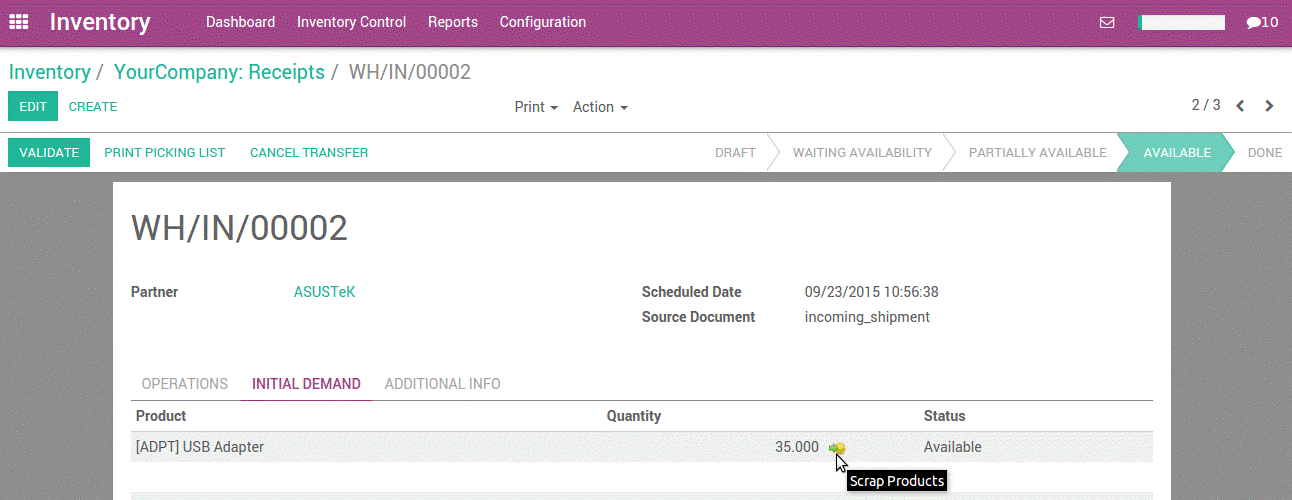Screen dimensions: 1292x500
Task: Sort by Quantity column header
Action: 634,416
